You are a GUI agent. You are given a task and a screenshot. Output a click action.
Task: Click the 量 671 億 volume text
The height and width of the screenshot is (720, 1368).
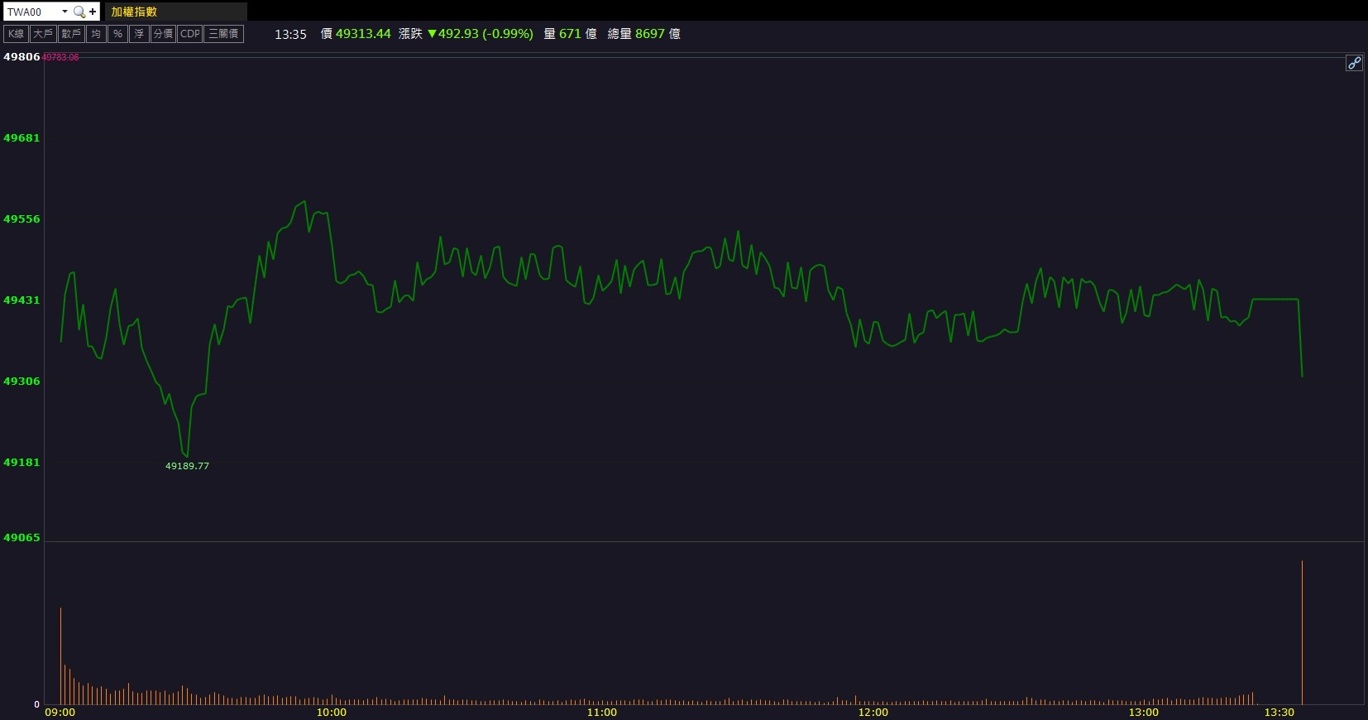[x=570, y=34]
